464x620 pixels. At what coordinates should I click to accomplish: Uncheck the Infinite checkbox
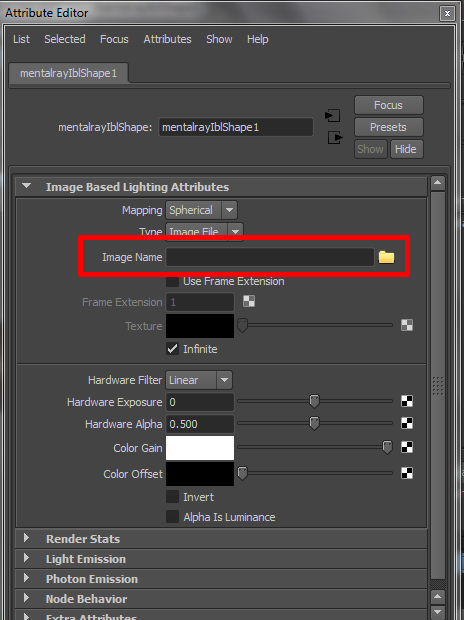(x=172, y=349)
